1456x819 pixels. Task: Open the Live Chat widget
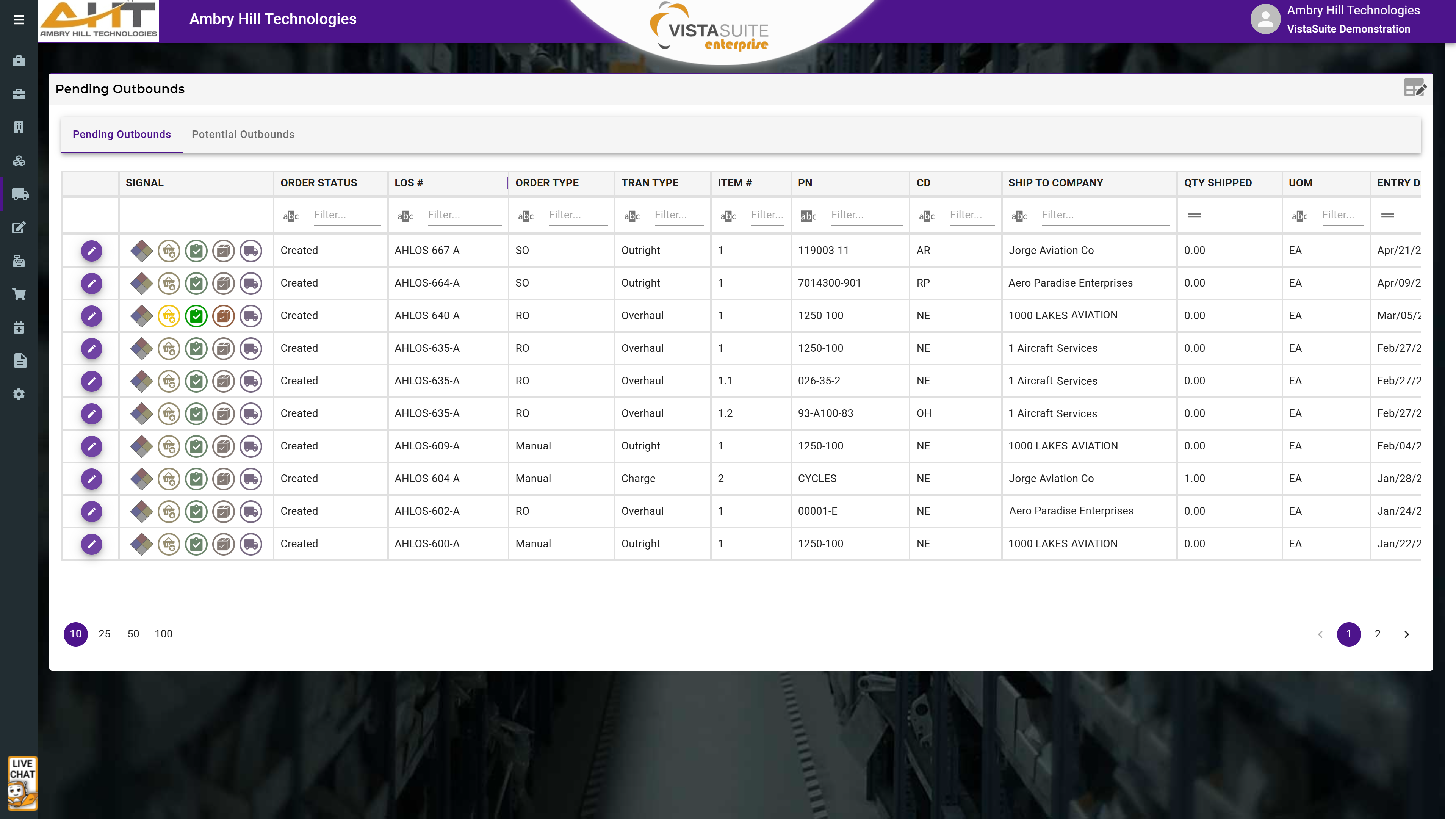pyautogui.click(x=22, y=782)
